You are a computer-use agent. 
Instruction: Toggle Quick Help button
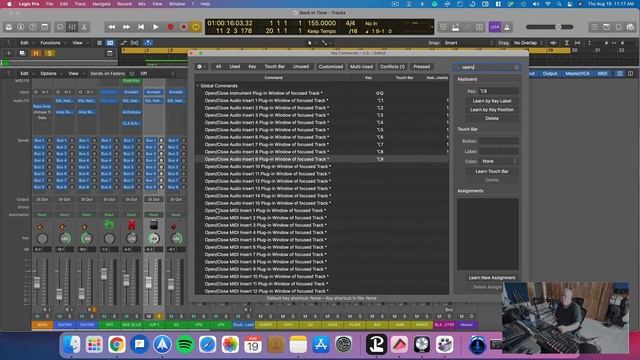pos(33,27)
